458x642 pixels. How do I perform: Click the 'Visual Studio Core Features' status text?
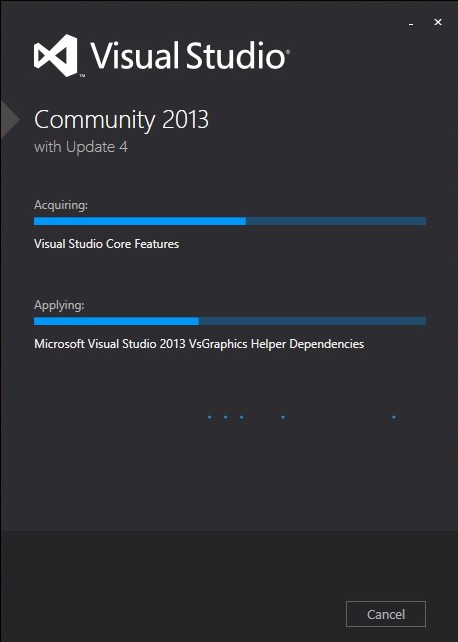(x=106, y=244)
